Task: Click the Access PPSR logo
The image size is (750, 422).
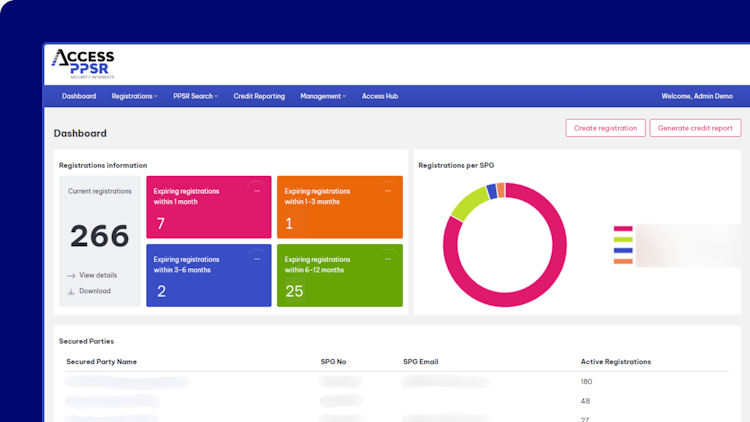Action: pyautogui.click(x=83, y=64)
